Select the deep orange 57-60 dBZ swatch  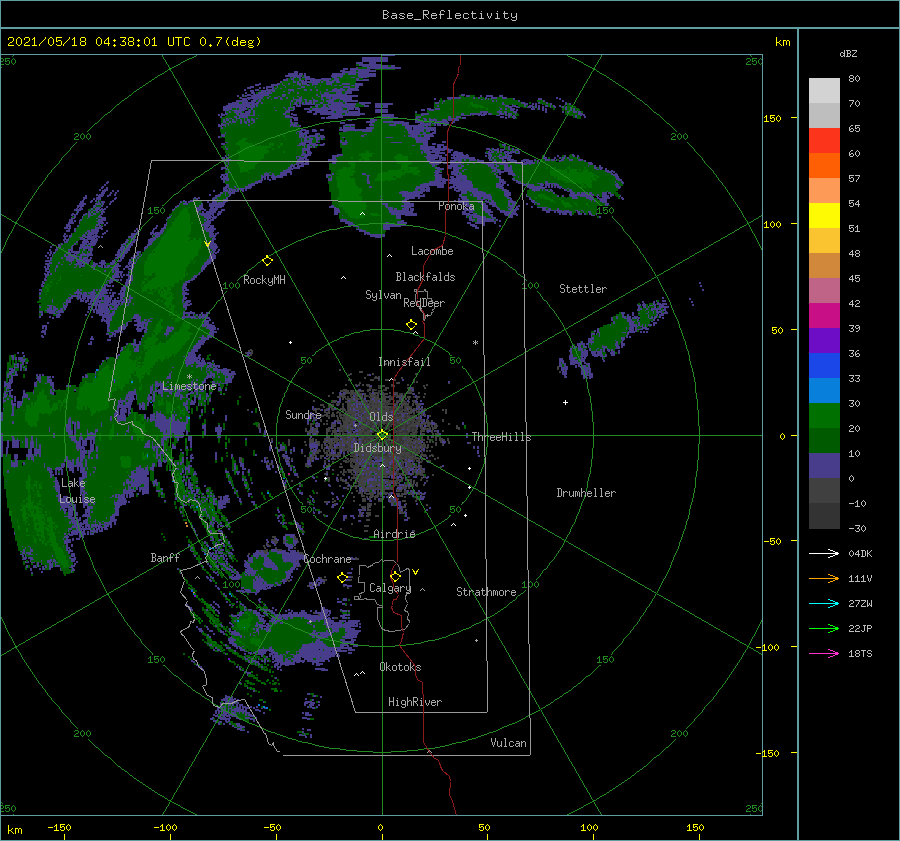click(824, 166)
